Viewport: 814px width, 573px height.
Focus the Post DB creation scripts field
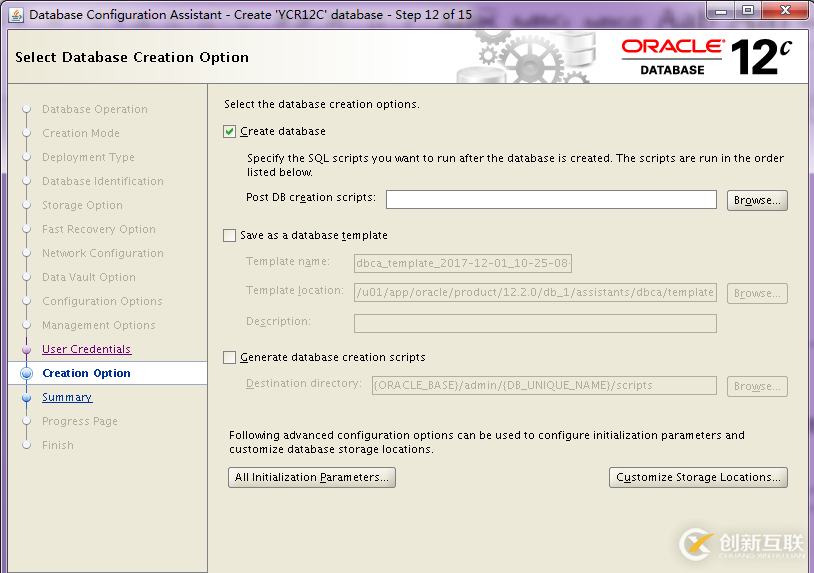[551, 200]
